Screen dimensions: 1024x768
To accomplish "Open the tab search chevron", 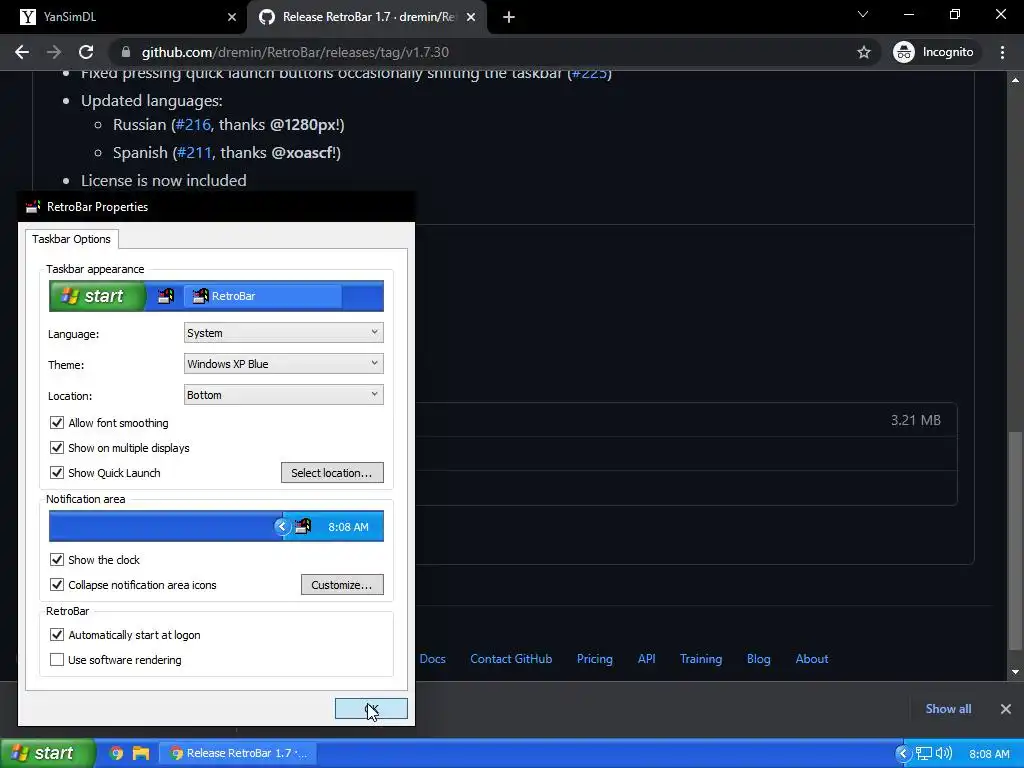I will tap(863, 14).
